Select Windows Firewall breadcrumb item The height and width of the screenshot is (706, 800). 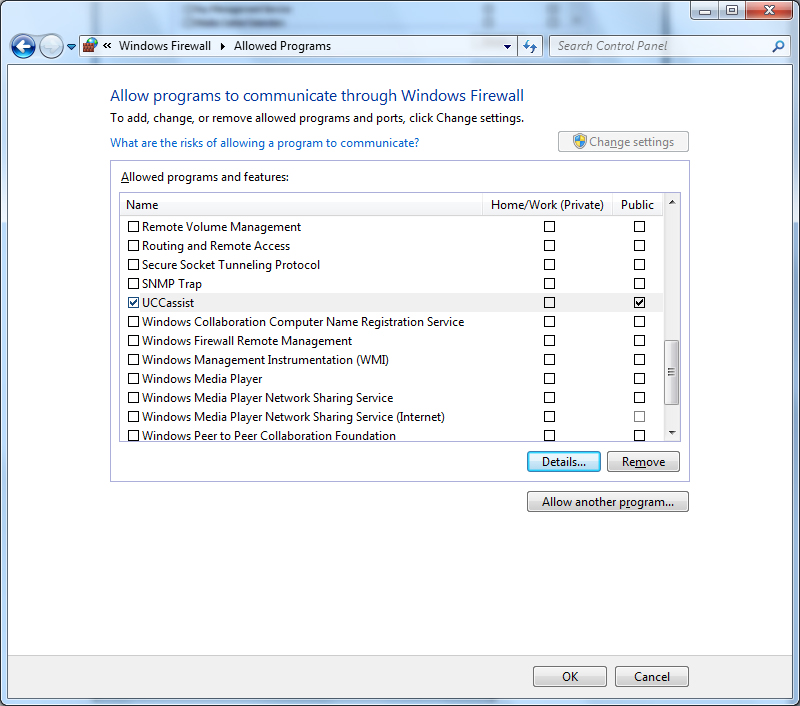[x=164, y=46]
